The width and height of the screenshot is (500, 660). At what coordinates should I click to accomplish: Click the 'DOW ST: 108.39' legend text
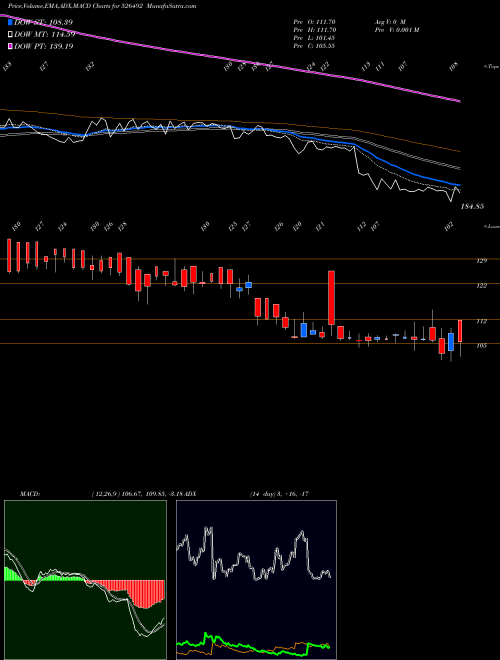click(x=44, y=22)
